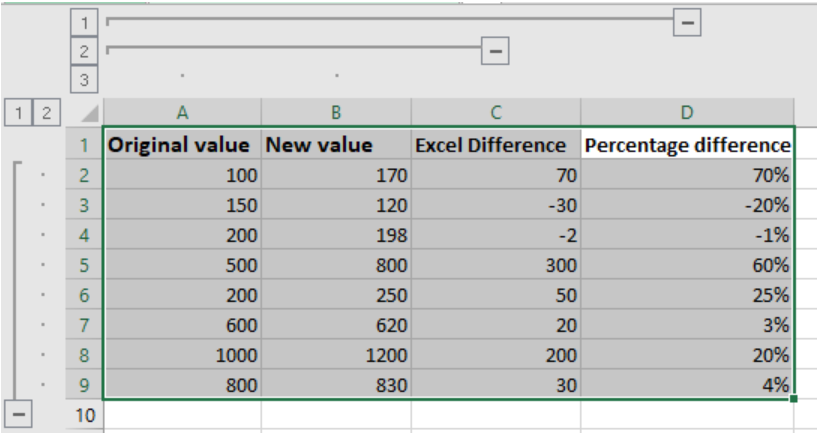Click column outline level 1 button
Viewport: 817px width, 433px height.
[84, 23]
